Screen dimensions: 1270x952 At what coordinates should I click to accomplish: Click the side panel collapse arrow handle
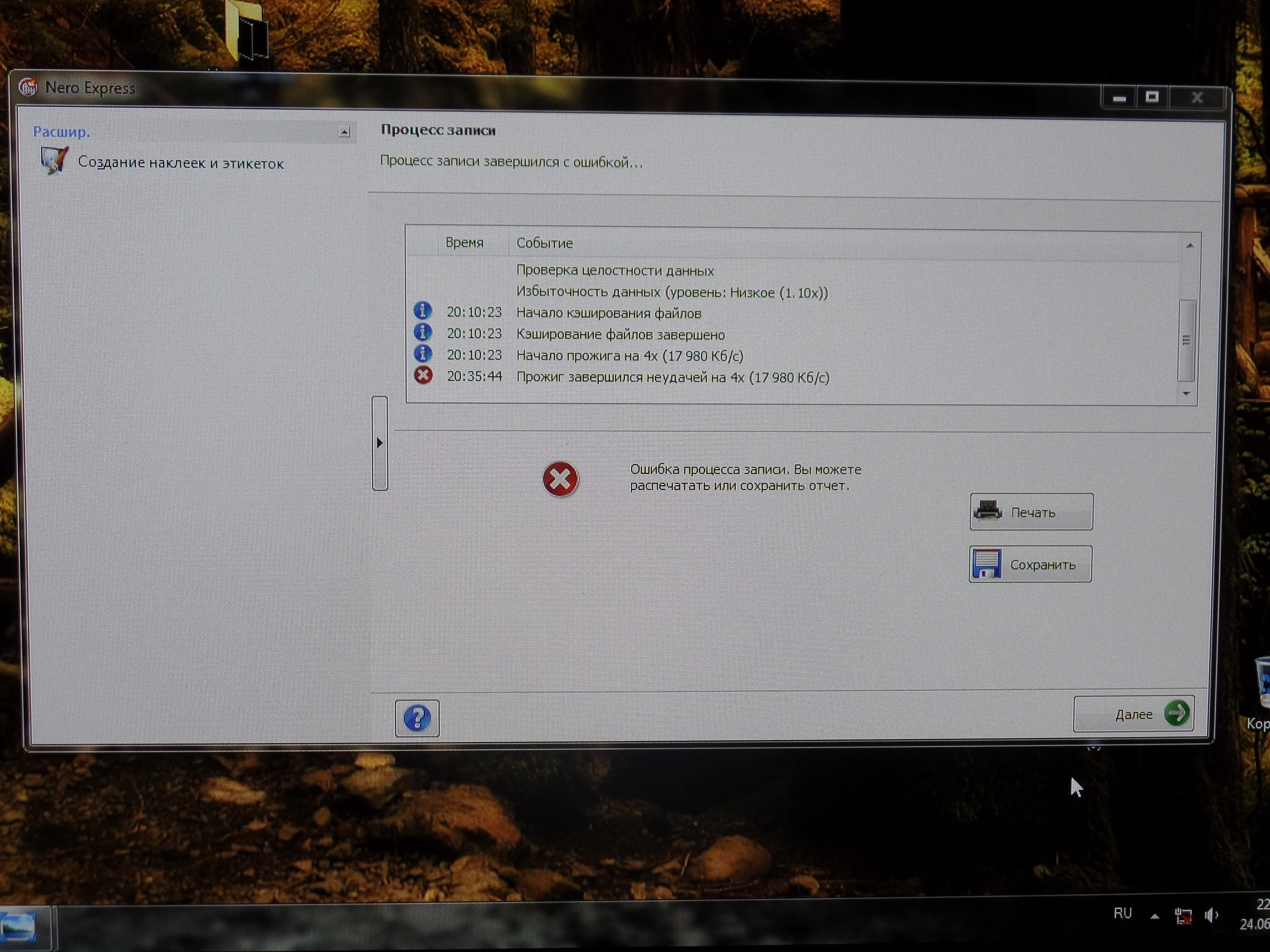(379, 442)
